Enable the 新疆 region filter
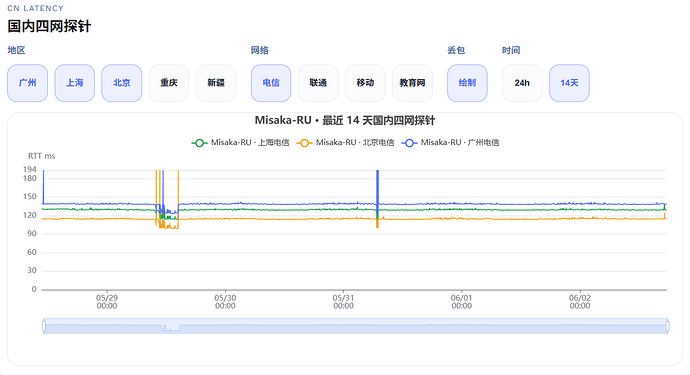690x375 pixels. point(216,83)
